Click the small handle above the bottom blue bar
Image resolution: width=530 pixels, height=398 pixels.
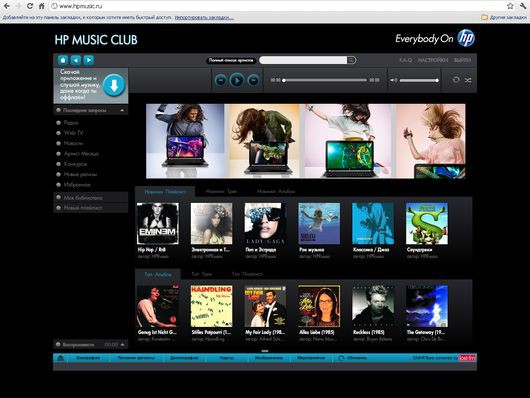(x=265, y=351)
